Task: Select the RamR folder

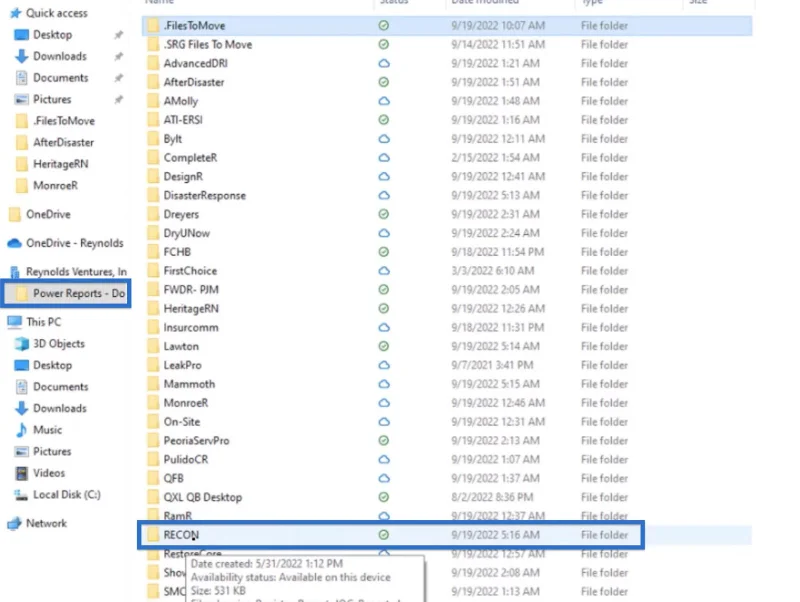Action: pos(178,516)
